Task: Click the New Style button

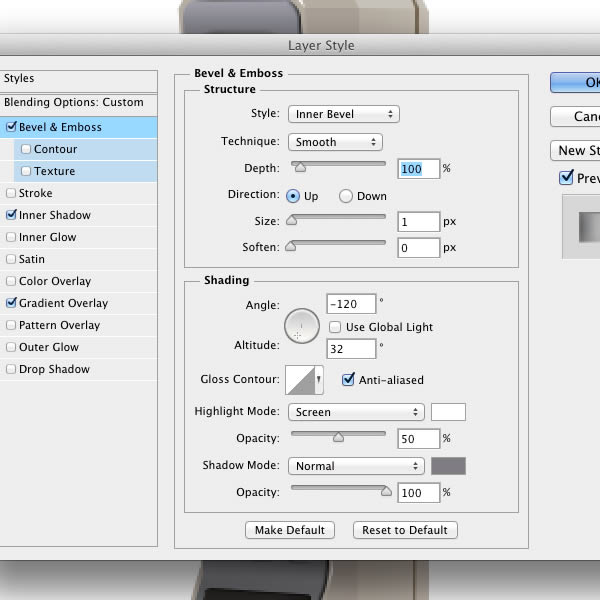Action: click(575, 150)
